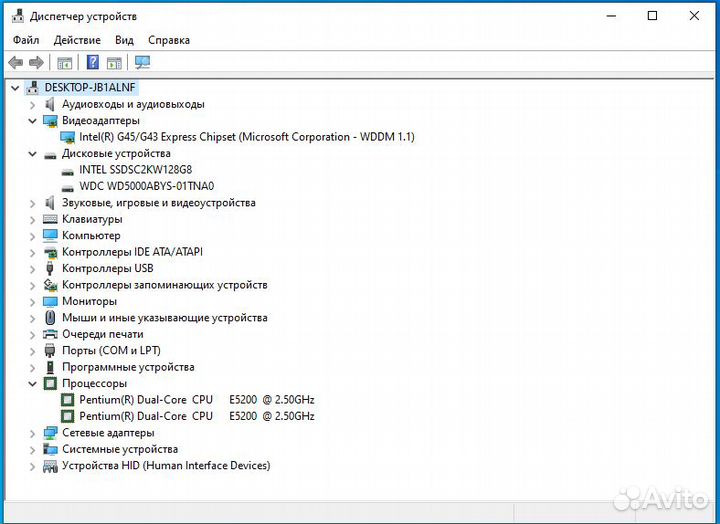Collapse the Дисковые устройства category arrow
The height and width of the screenshot is (524, 720).
tap(32, 154)
